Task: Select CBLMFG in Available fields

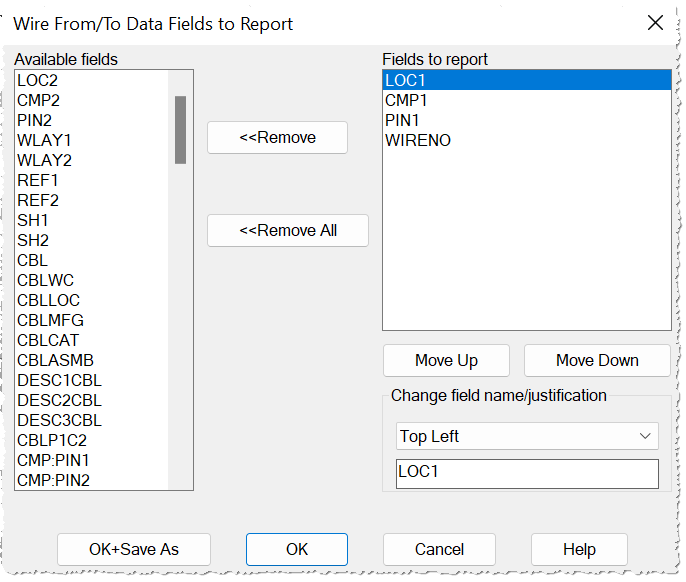Action: point(92,320)
